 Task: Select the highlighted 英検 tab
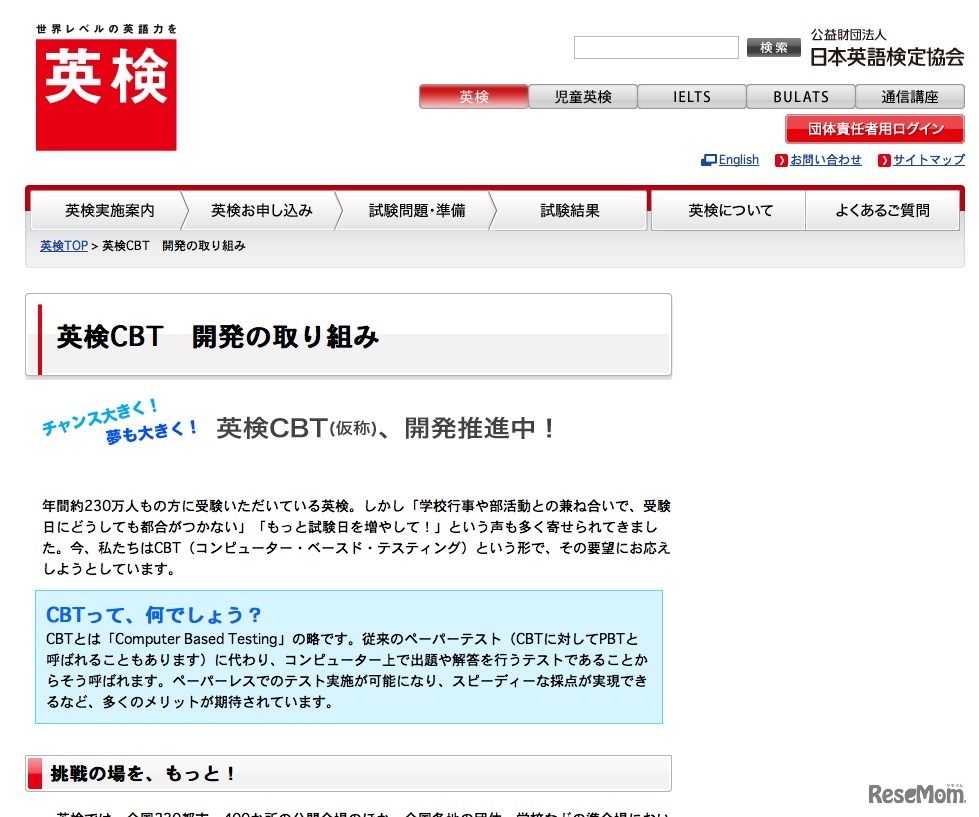point(473,96)
